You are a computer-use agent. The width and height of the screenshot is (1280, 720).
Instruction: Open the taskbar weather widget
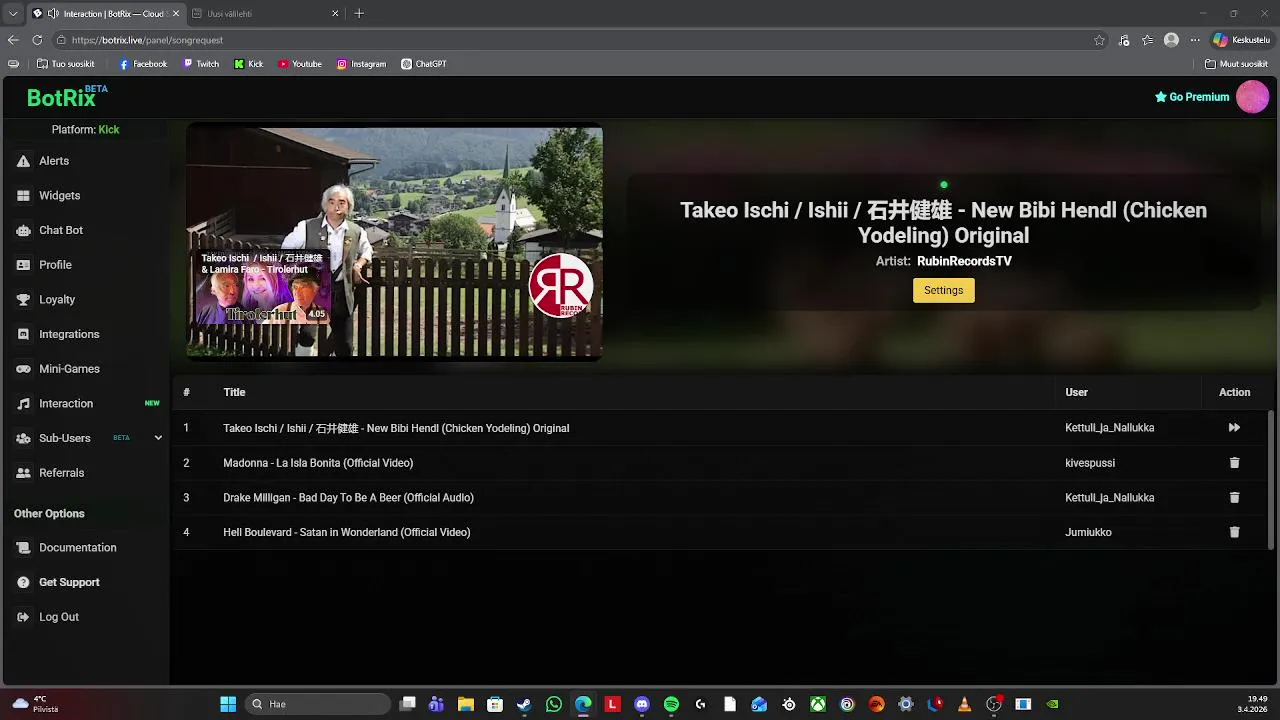pyautogui.click(x=34, y=704)
